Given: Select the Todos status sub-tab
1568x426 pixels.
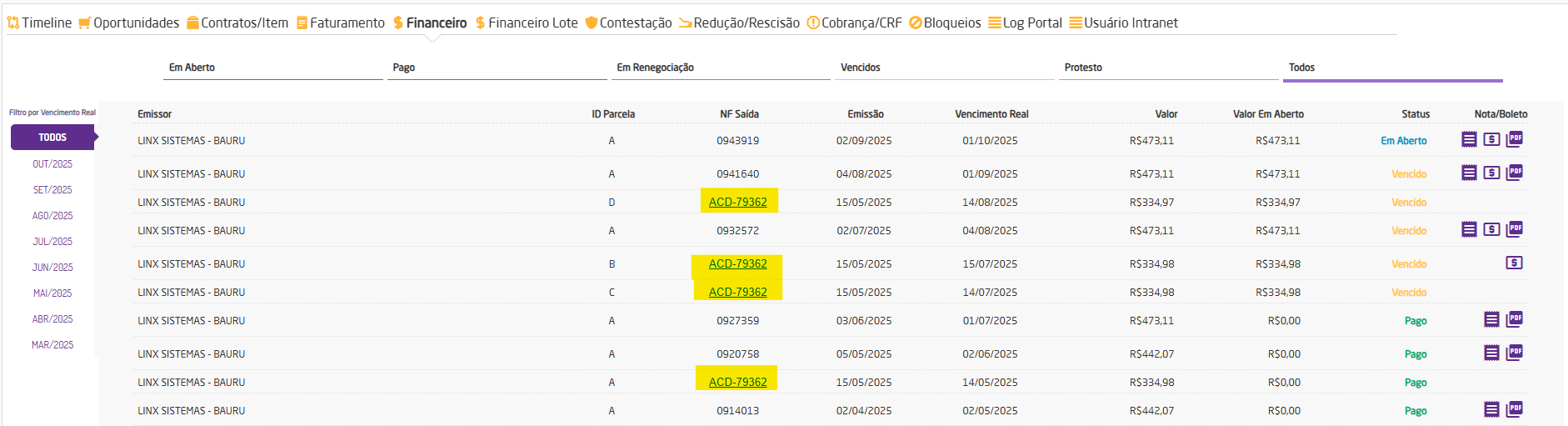Looking at the screenshot, I should [1393, 68].
